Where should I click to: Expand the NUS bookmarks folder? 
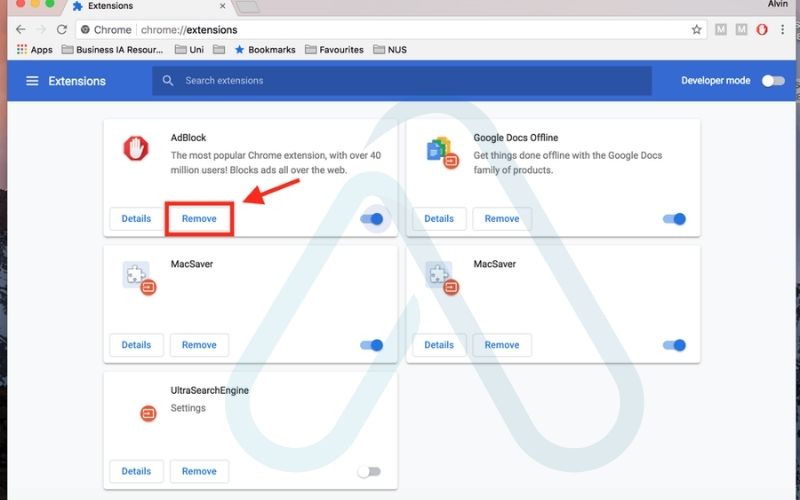(390, 49)
